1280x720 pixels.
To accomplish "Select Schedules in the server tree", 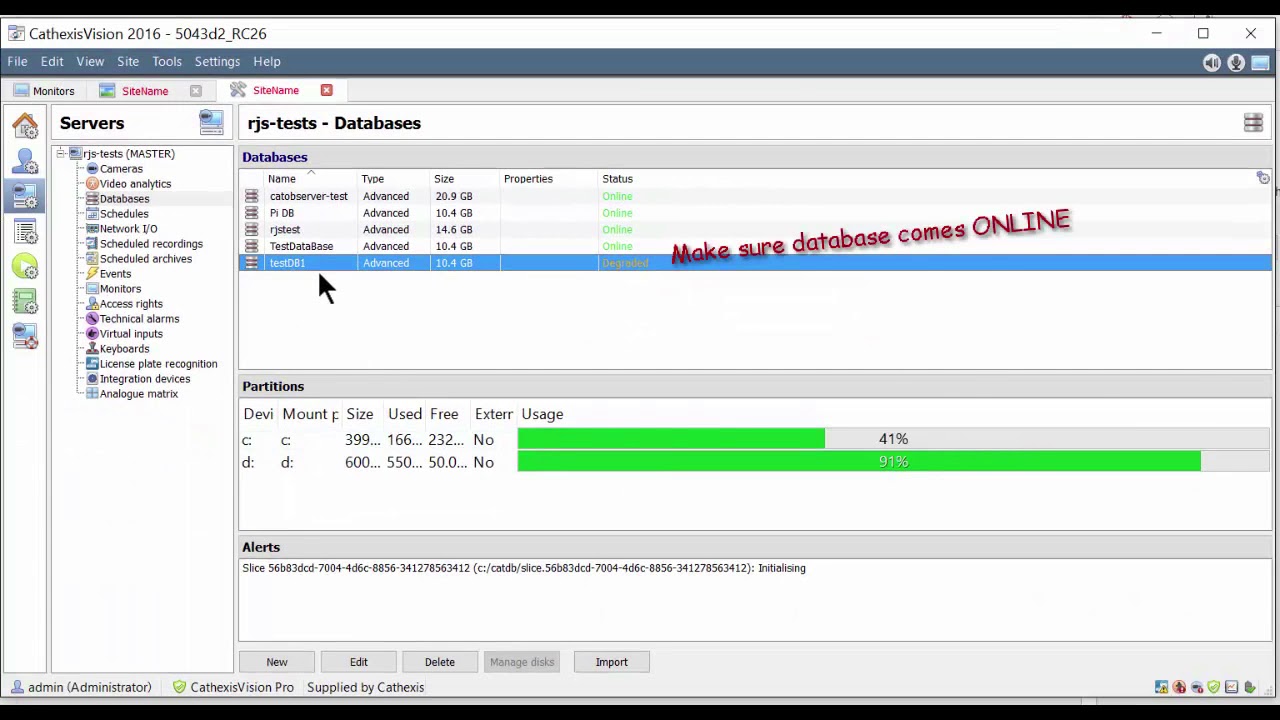I will 124,214.
